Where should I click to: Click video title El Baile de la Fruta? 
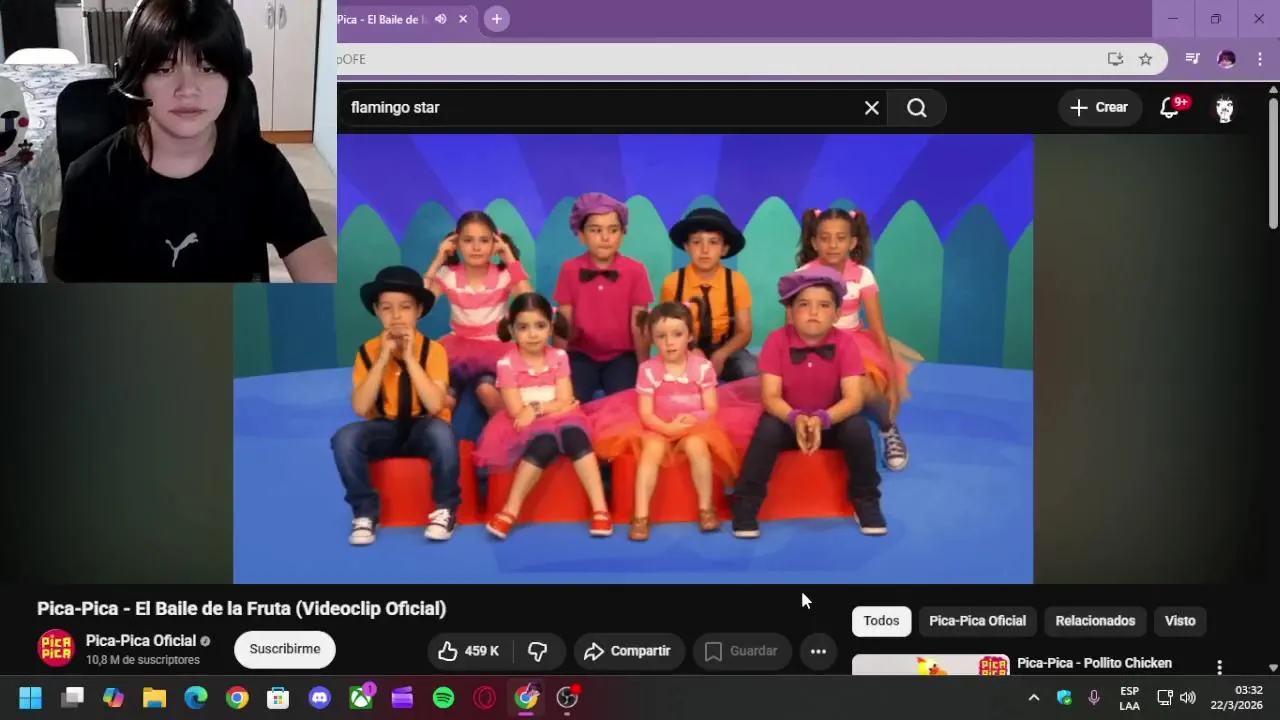point(241,609)
